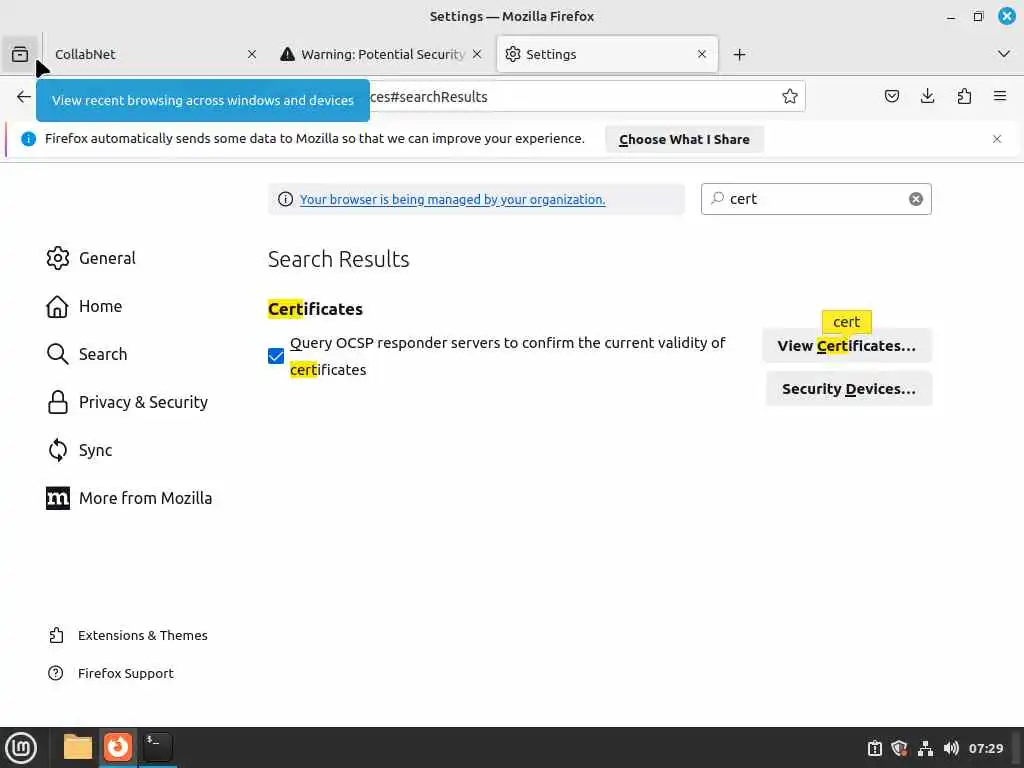Open Firefox View recent browsing icon
This screenshot has height=768, width=1024.
coord(20,54)
